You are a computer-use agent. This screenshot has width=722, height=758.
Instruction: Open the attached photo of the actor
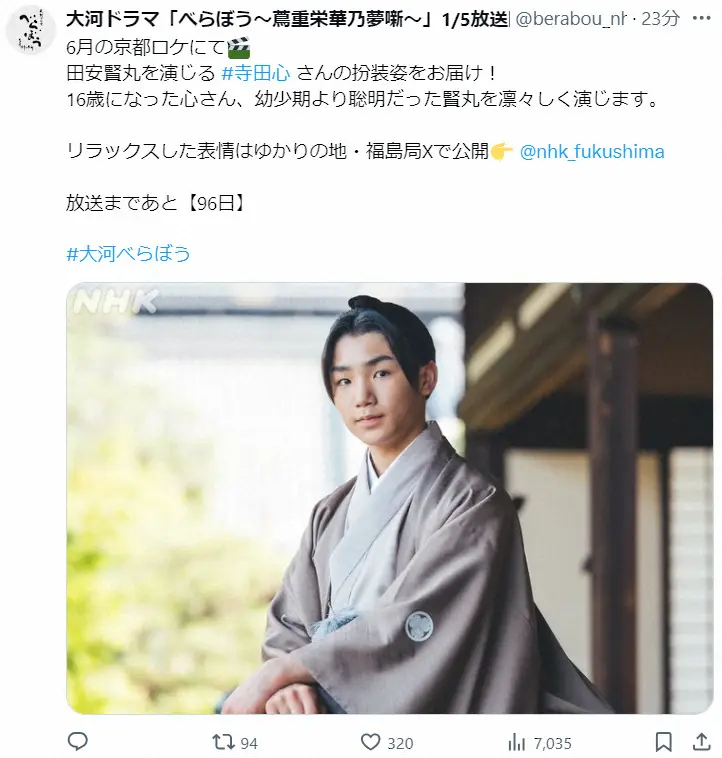390,498
